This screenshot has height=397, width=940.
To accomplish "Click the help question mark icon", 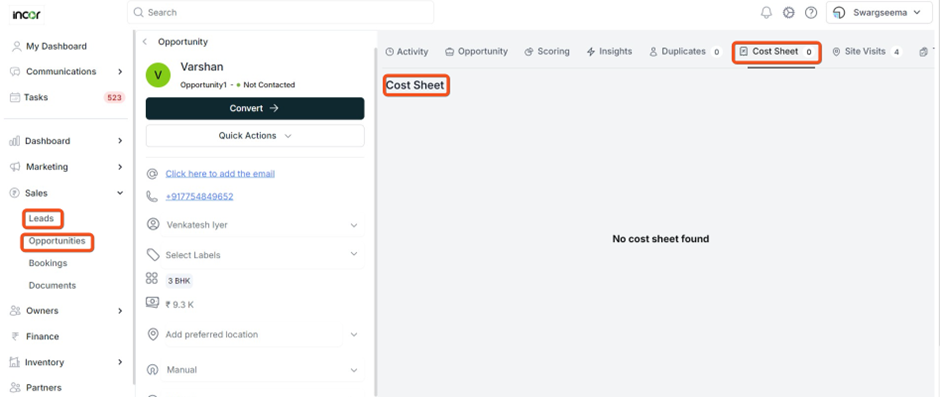I will click(811, 13).
